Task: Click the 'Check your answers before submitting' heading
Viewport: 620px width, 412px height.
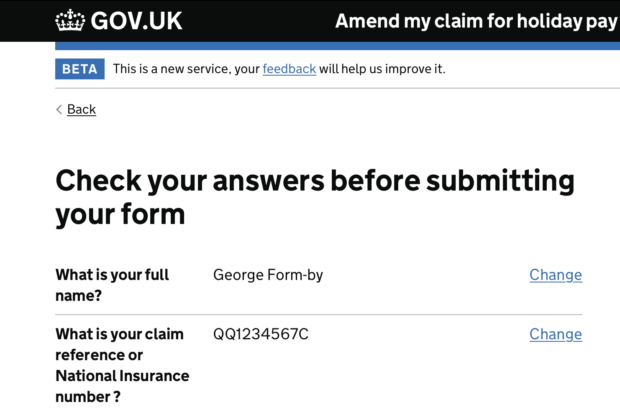Action: click(x=315, y=181)
